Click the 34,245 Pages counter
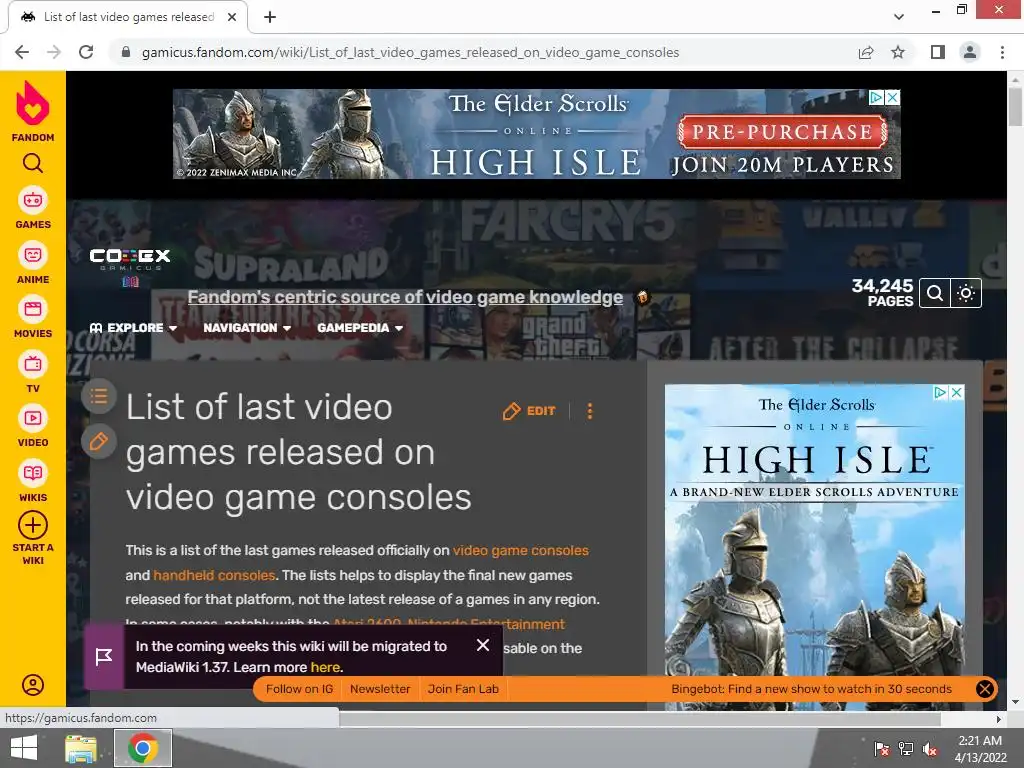Image resolution: width=1024 pixels, height=768 pixels. coord(882,293)
